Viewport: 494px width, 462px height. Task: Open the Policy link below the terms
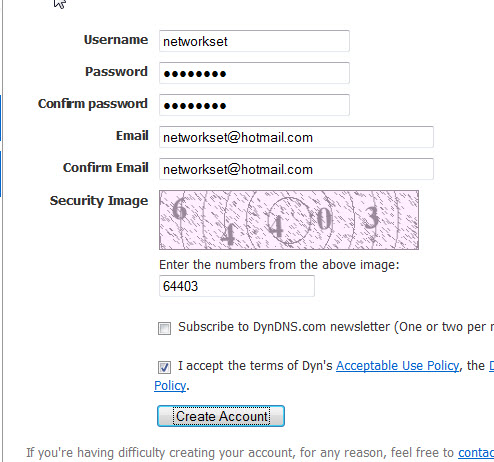coord(170,386)
